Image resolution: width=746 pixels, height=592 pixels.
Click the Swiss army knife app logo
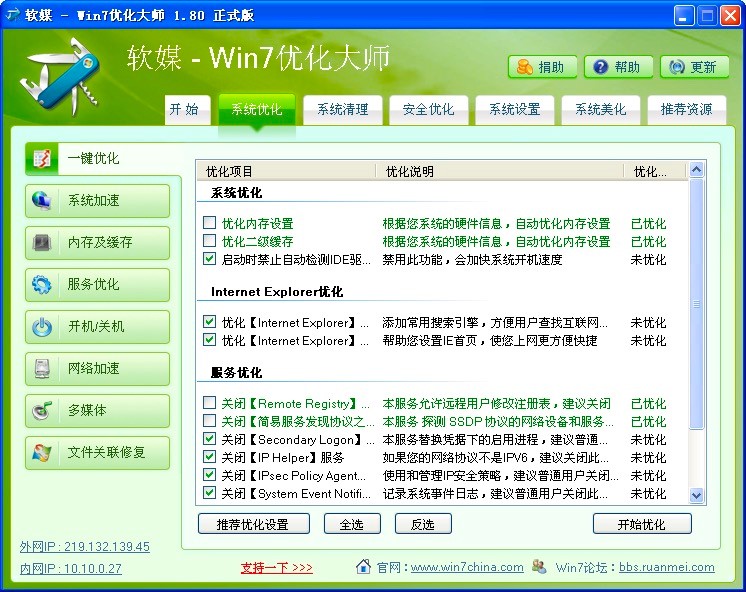(61, 76)
